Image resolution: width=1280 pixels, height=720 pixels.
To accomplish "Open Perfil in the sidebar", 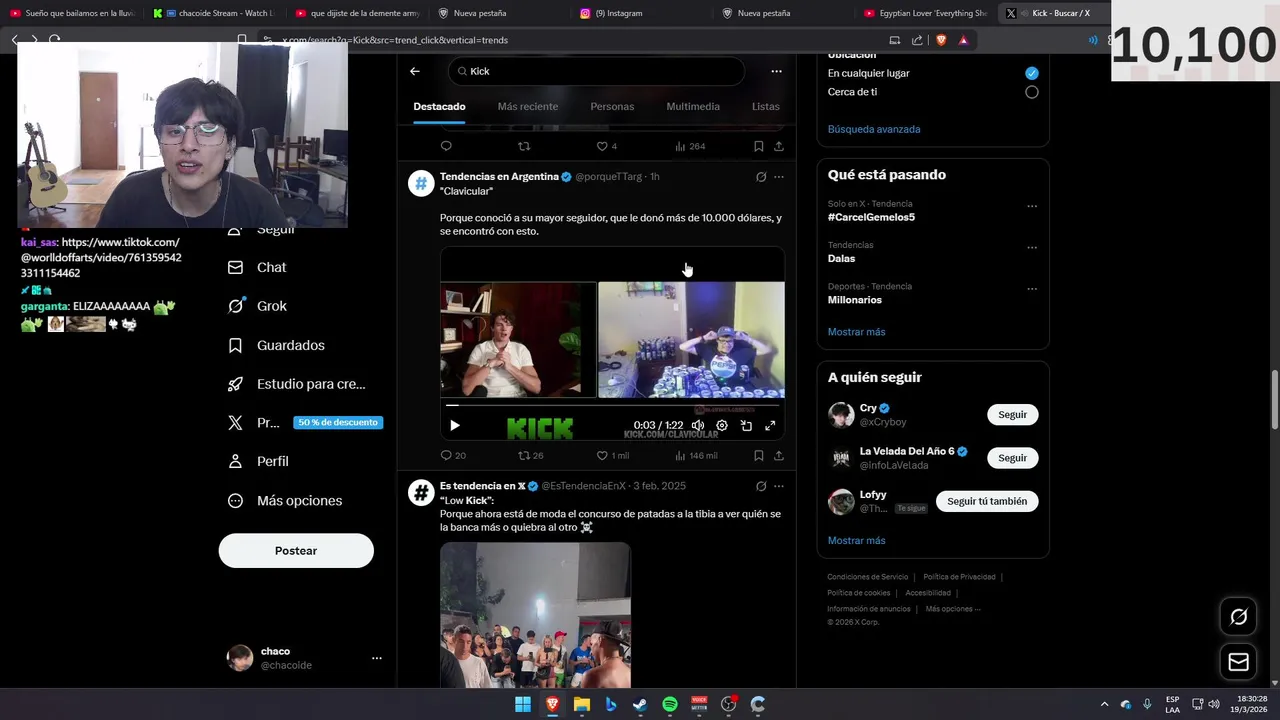I will point(258,461).
